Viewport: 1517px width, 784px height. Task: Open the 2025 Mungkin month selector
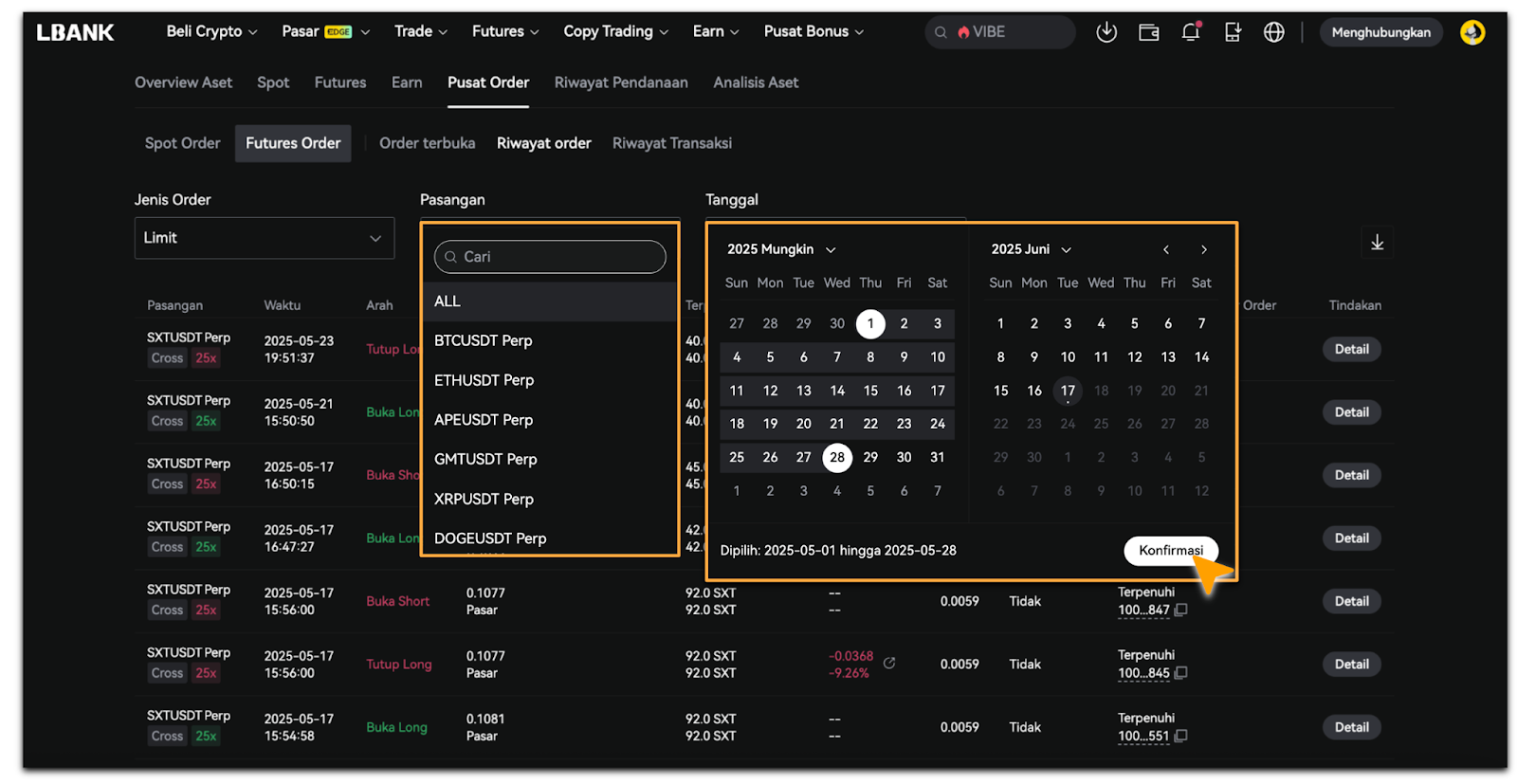(x=781, y=249)
